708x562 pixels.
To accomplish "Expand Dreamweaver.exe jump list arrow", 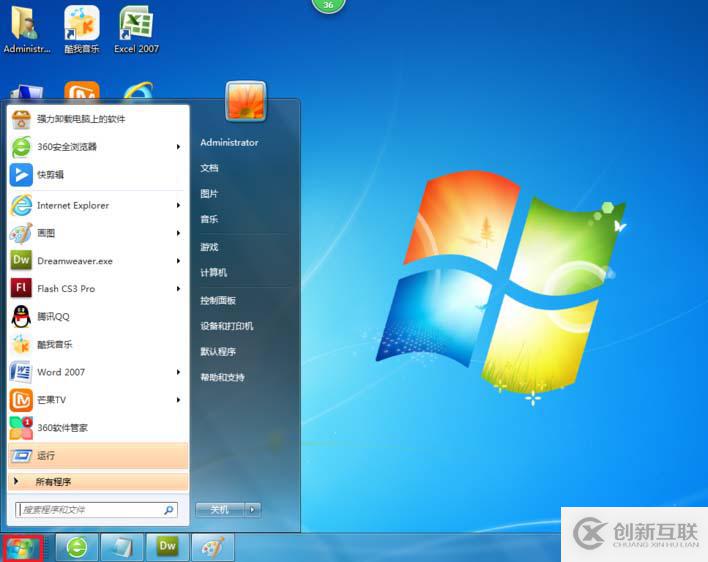I will point(178,261).
